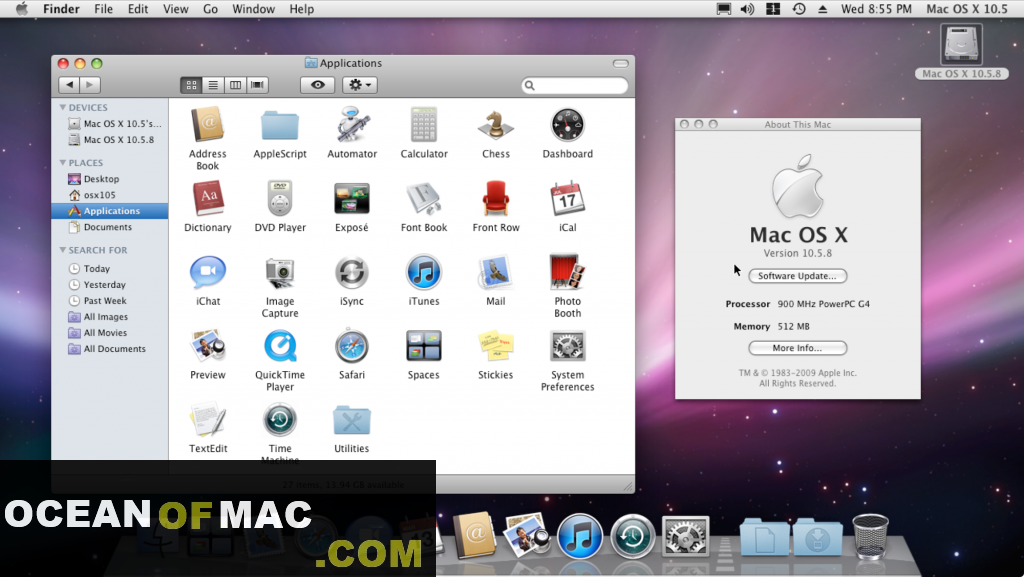Open the View menu

tap(175, 8)
